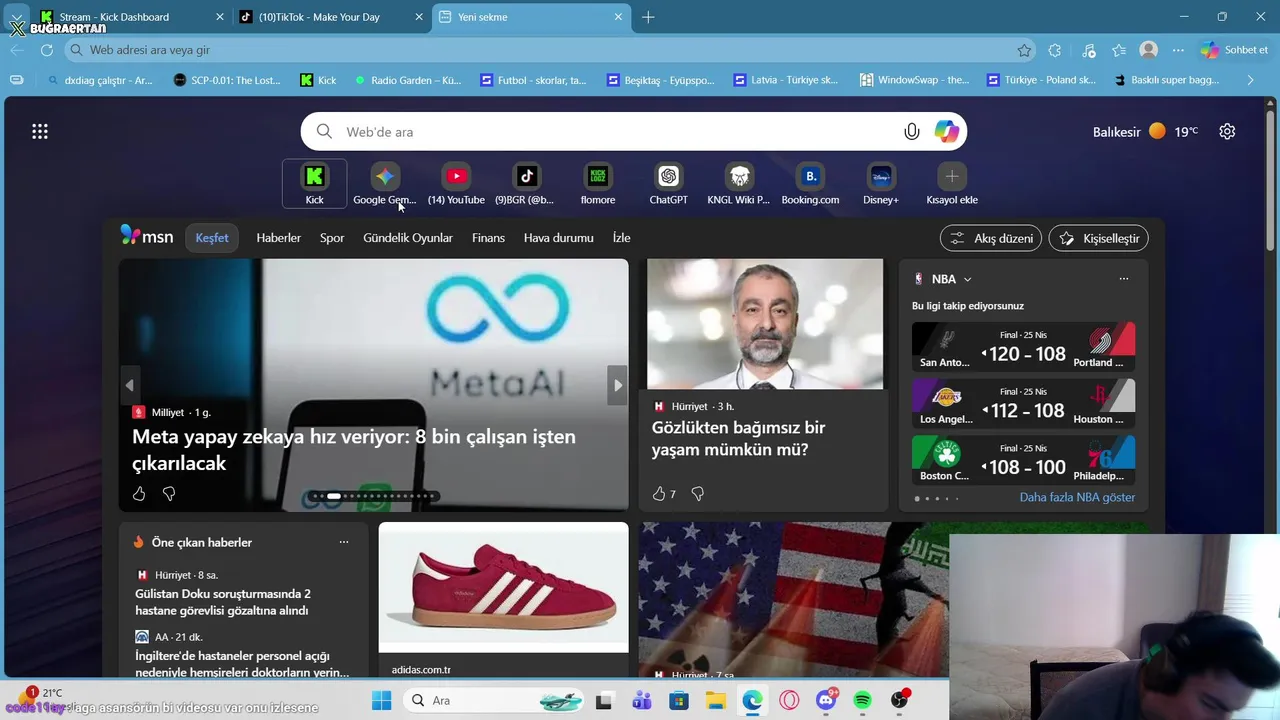The width and height of the screenshot is (1280, 720).
Task: Select the Spor MSN tab
Action: pyautogui.click(x=332, y=238)
